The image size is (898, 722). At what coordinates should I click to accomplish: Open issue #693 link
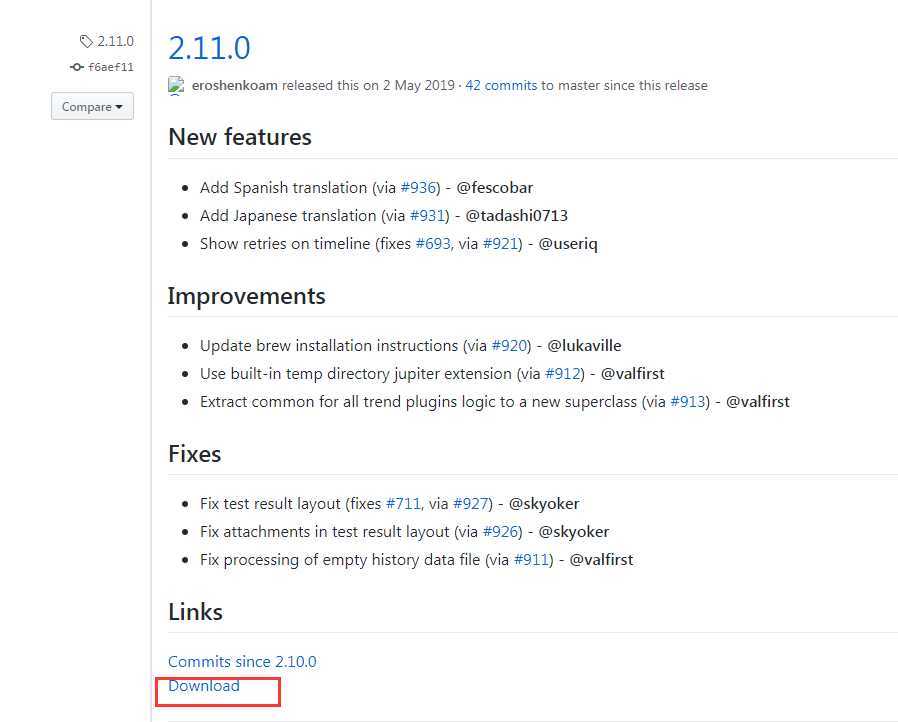[x=433, y=244]
